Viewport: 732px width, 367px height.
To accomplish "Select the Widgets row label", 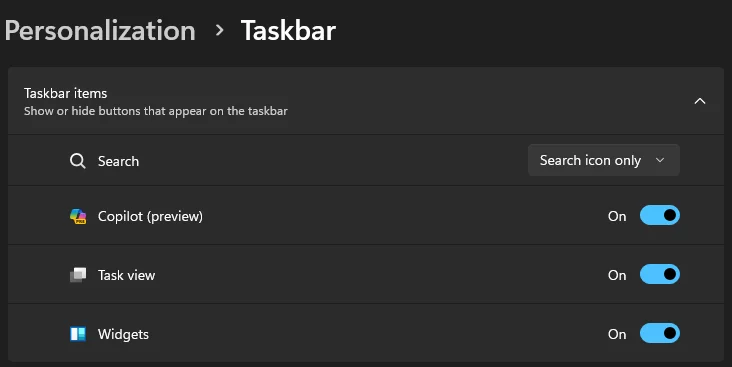I will coord(123,334).
